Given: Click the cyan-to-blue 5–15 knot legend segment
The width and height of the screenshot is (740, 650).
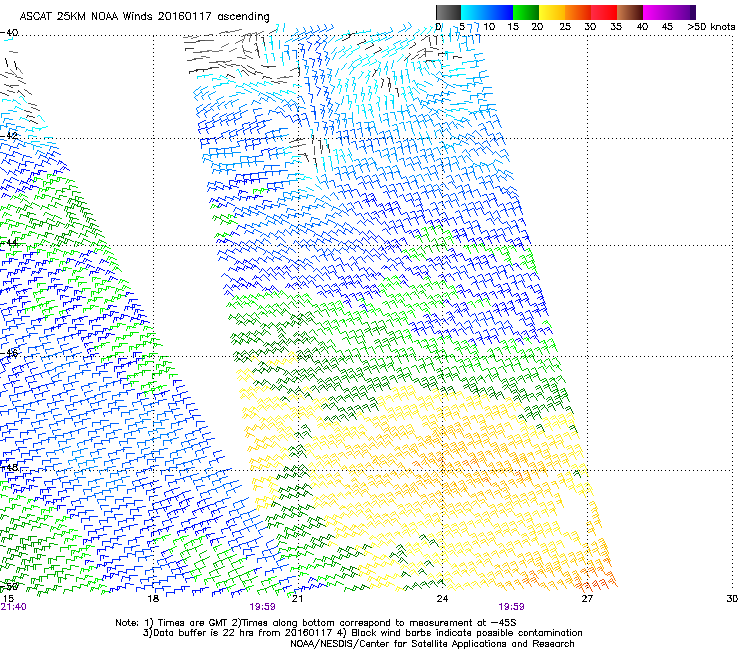Looking at the screenshot, I should click(487, 12).
